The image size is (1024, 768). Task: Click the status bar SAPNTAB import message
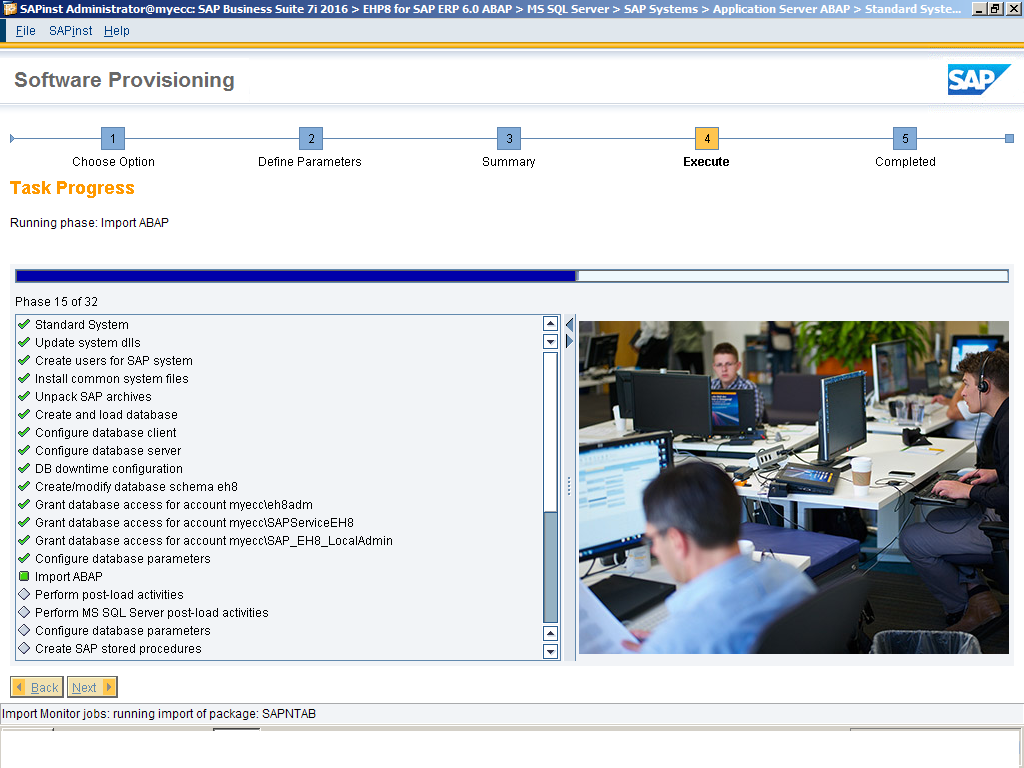pos(159,714)
